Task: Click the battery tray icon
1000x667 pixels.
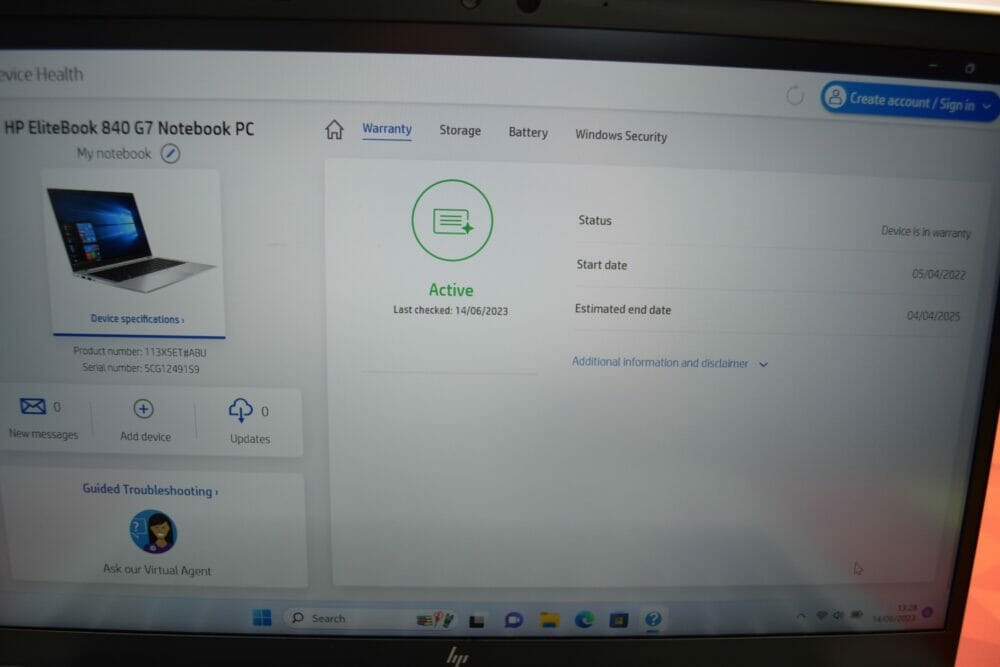Action: [x=857, y=614]
